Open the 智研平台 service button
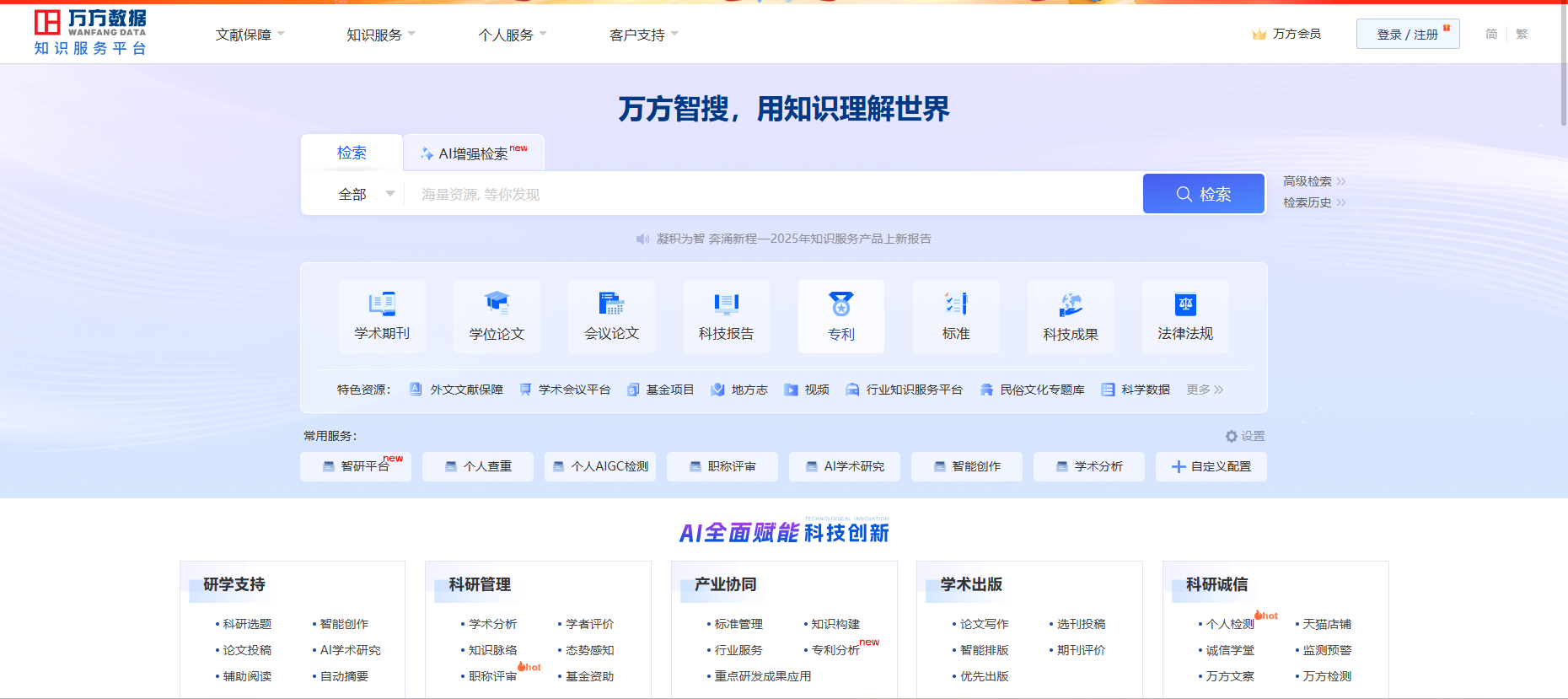This screenshot has height=699, width=1568. tap(356, 466)
